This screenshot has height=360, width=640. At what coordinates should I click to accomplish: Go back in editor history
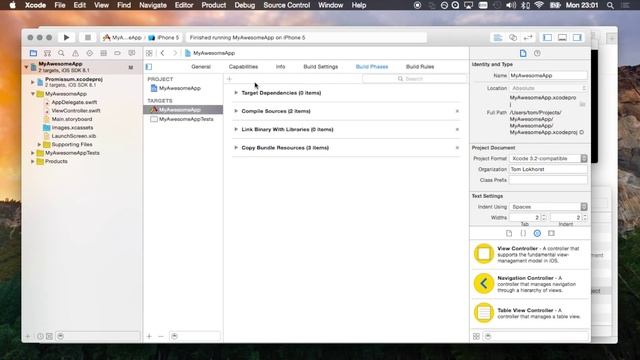pos(162,53)
